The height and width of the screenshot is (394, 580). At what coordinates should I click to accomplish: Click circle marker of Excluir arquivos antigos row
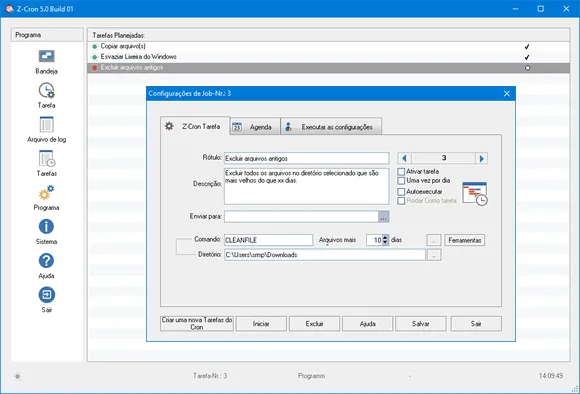point(527,68)
